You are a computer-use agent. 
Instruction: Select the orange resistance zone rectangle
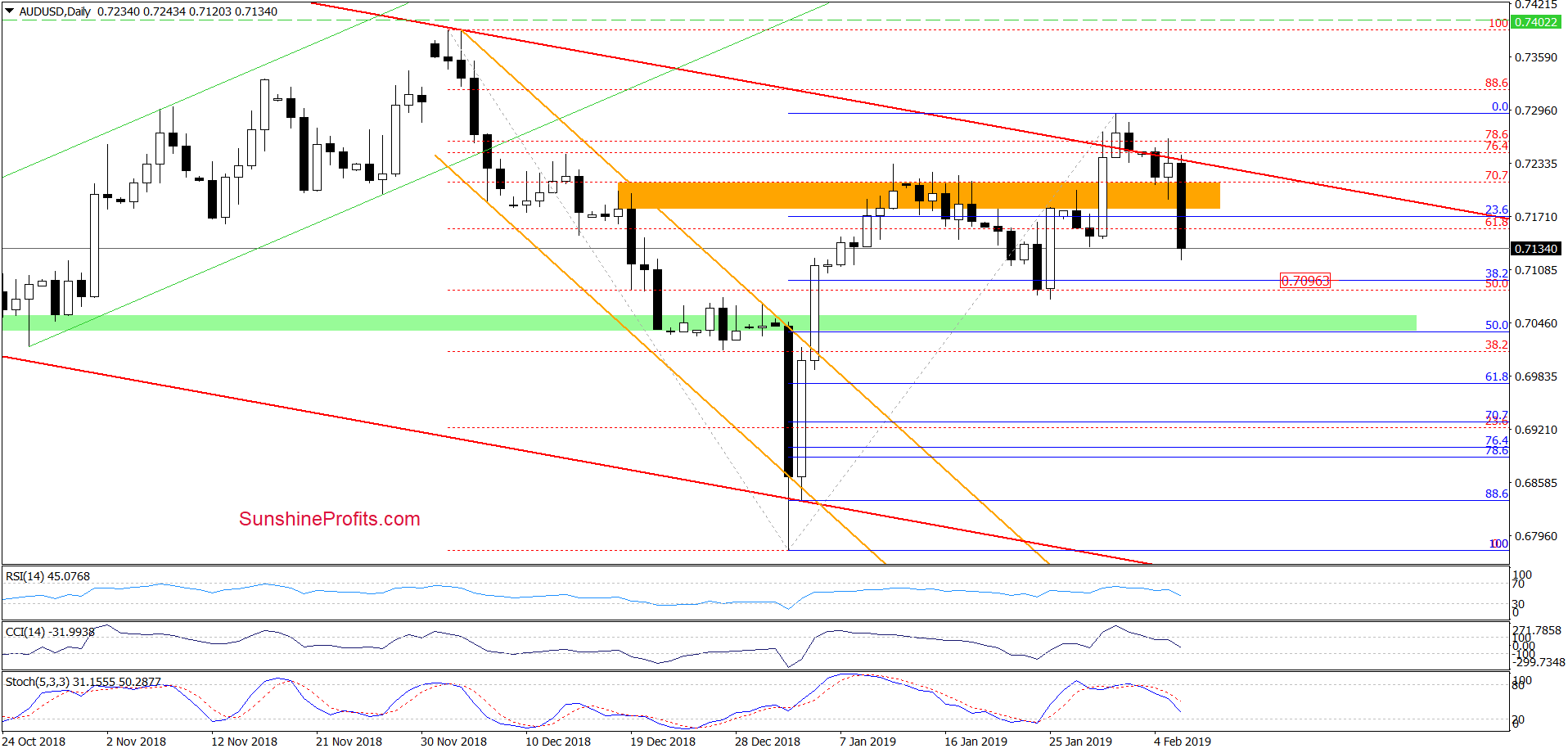[x=918, y=195]
